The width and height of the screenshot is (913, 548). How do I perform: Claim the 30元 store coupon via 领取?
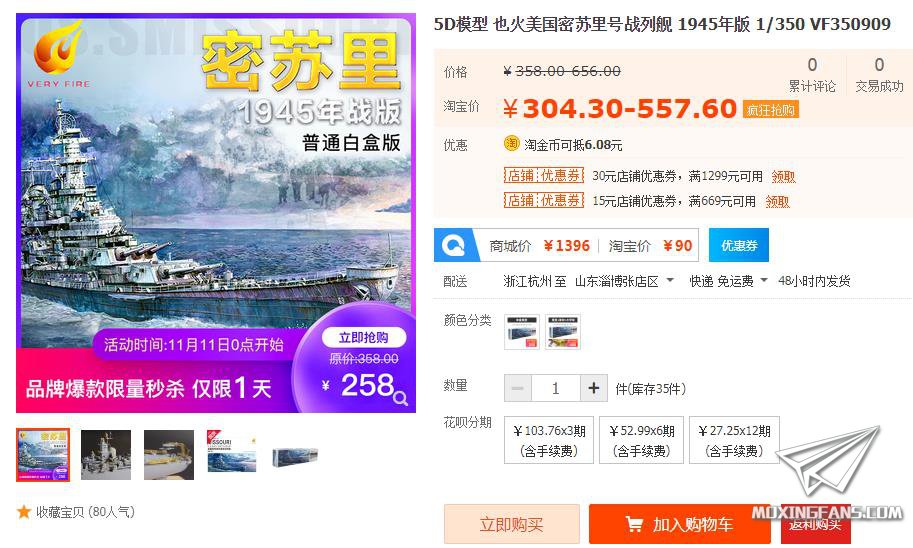(x=783, y=176)
